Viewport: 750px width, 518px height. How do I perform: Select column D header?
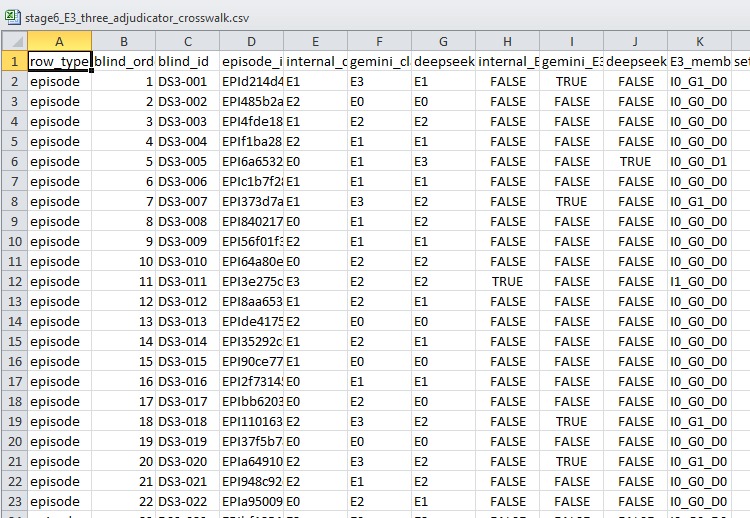click(252, 41)
